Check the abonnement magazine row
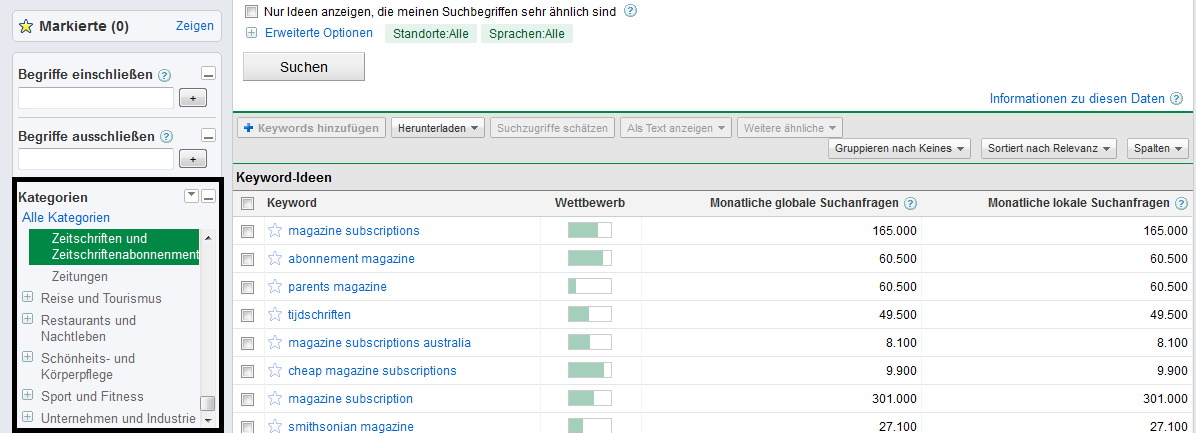 pyautogui.click(x=247, y=259)
